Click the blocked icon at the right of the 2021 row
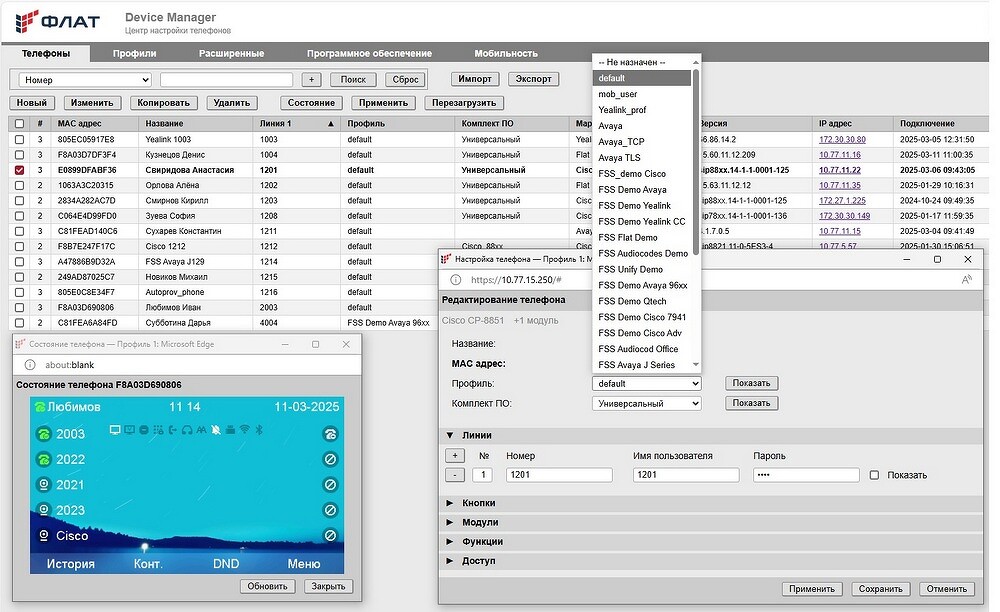1000x612 pixels. pyautogui.click(x=330, y=485)
